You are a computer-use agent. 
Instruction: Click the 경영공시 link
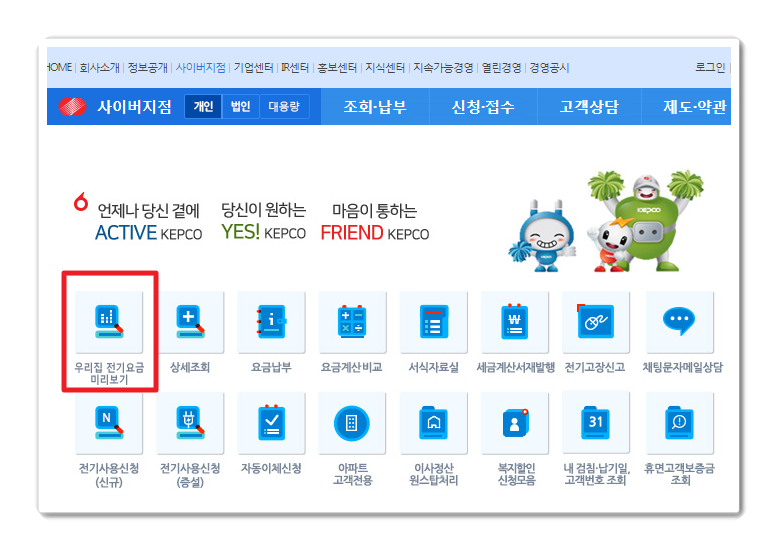549,68
